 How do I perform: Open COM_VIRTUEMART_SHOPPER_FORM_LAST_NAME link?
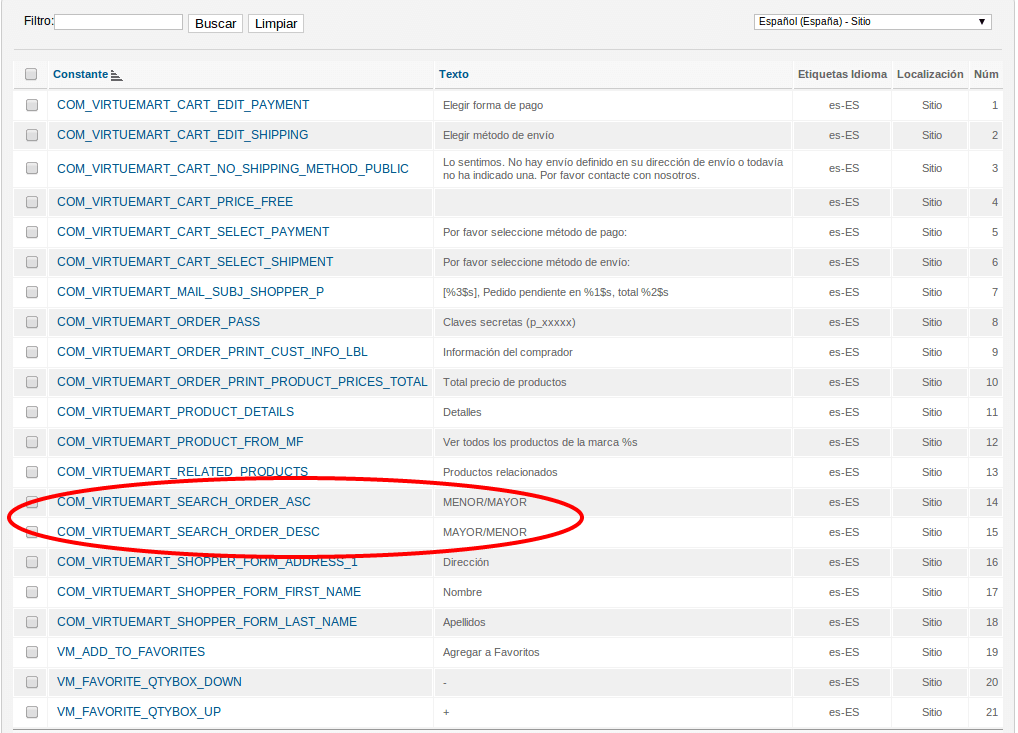207,622
